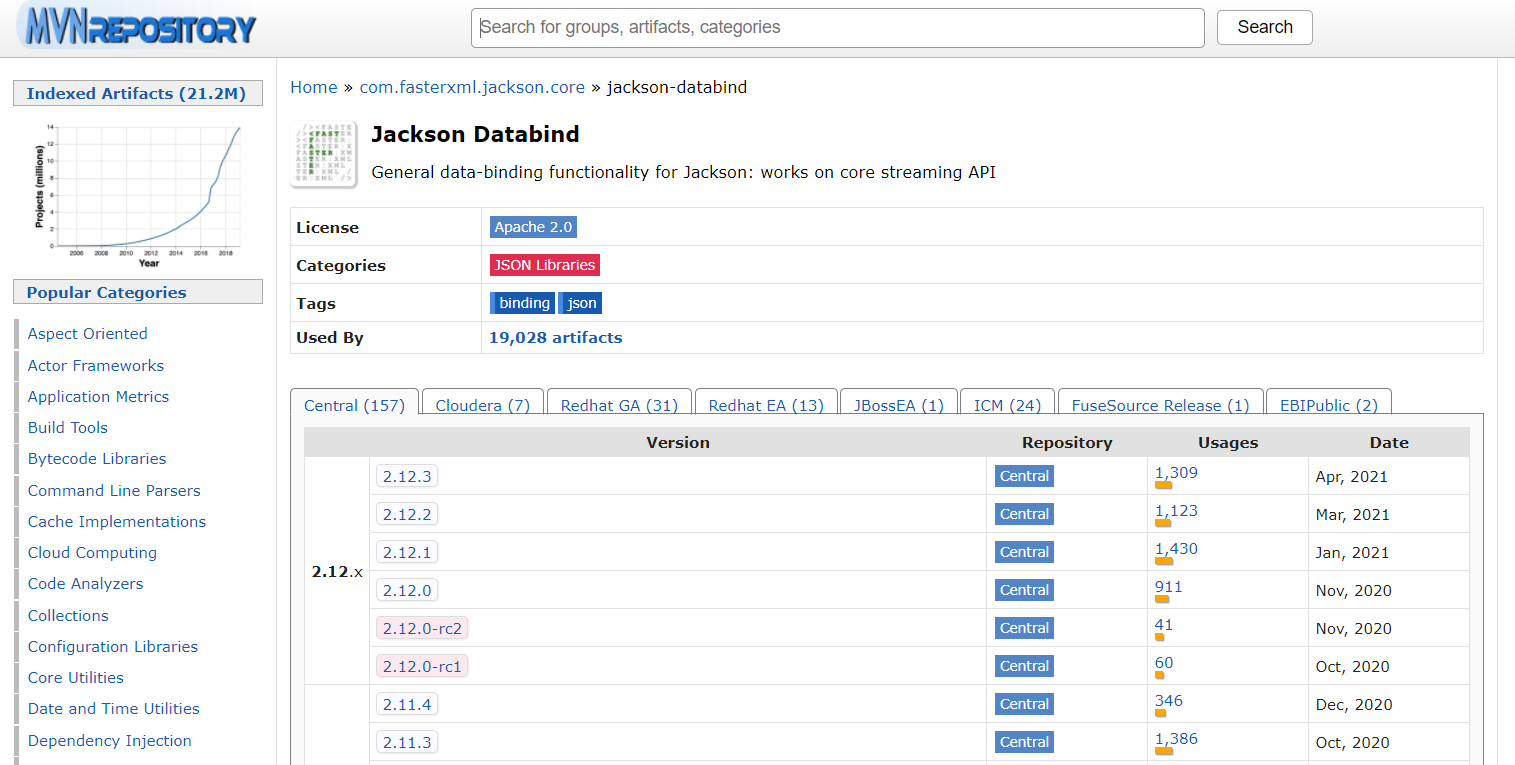Open 911 usages link

point(1169,587)
